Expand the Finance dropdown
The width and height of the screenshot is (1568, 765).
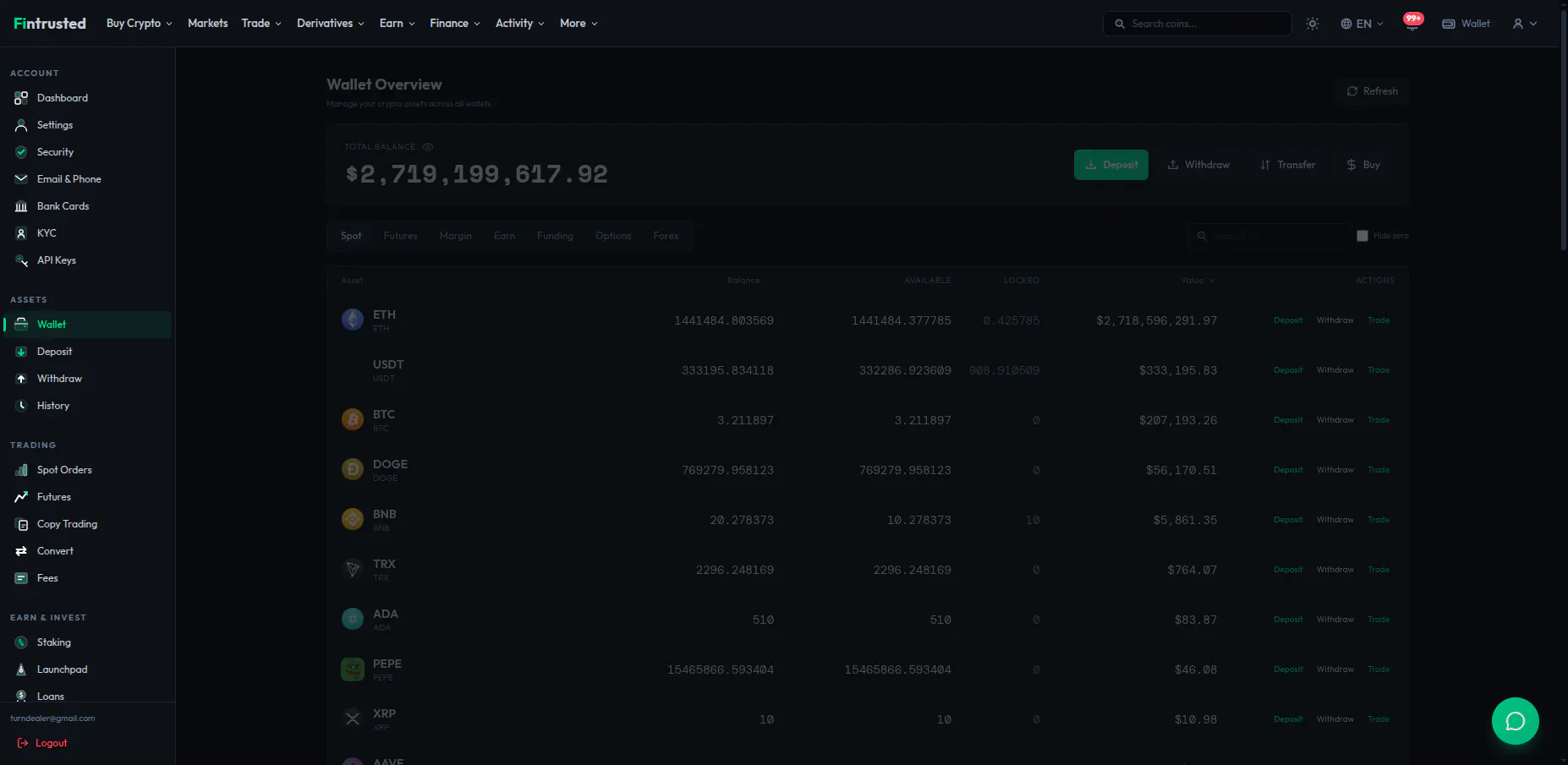[x=455, y=24]
